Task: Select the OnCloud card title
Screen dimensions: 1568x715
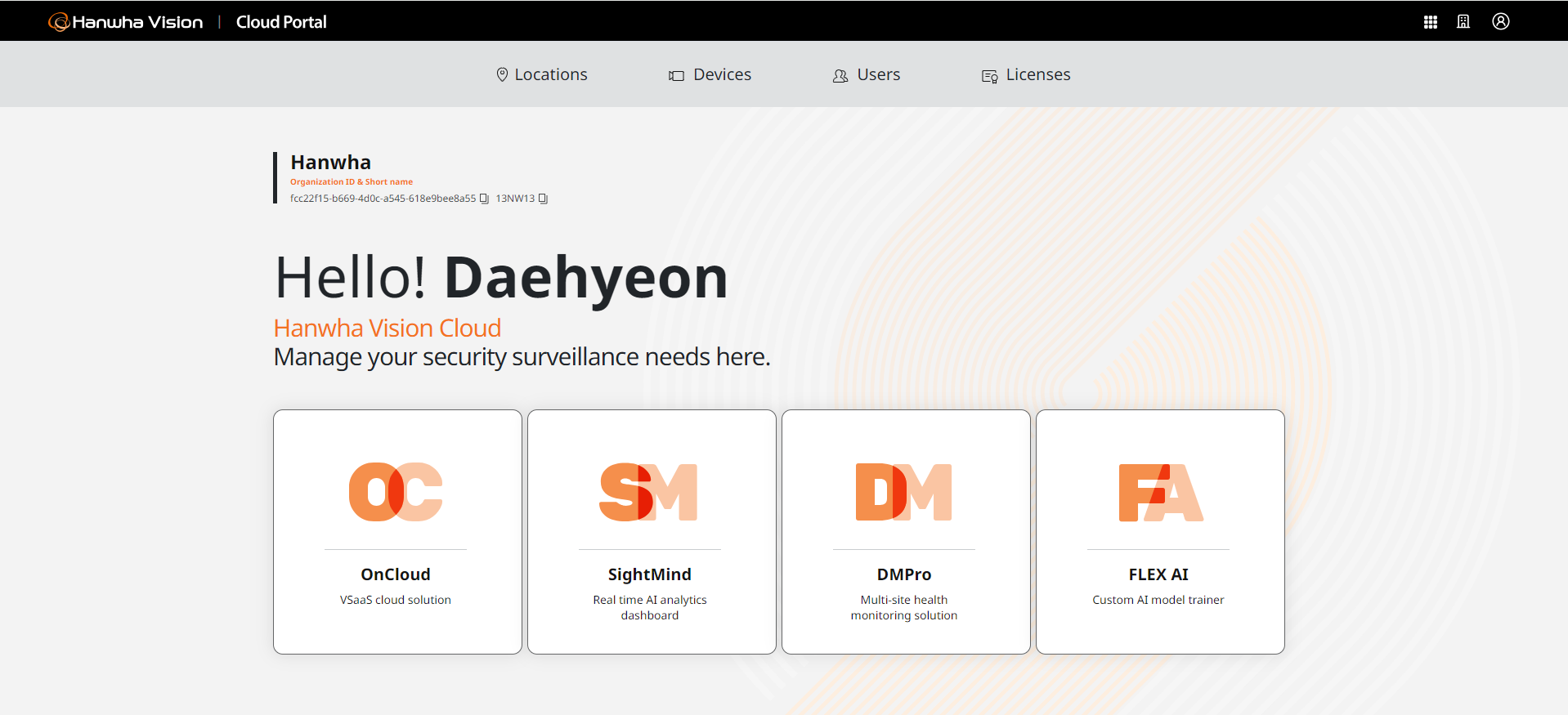Action: [396, 574]
